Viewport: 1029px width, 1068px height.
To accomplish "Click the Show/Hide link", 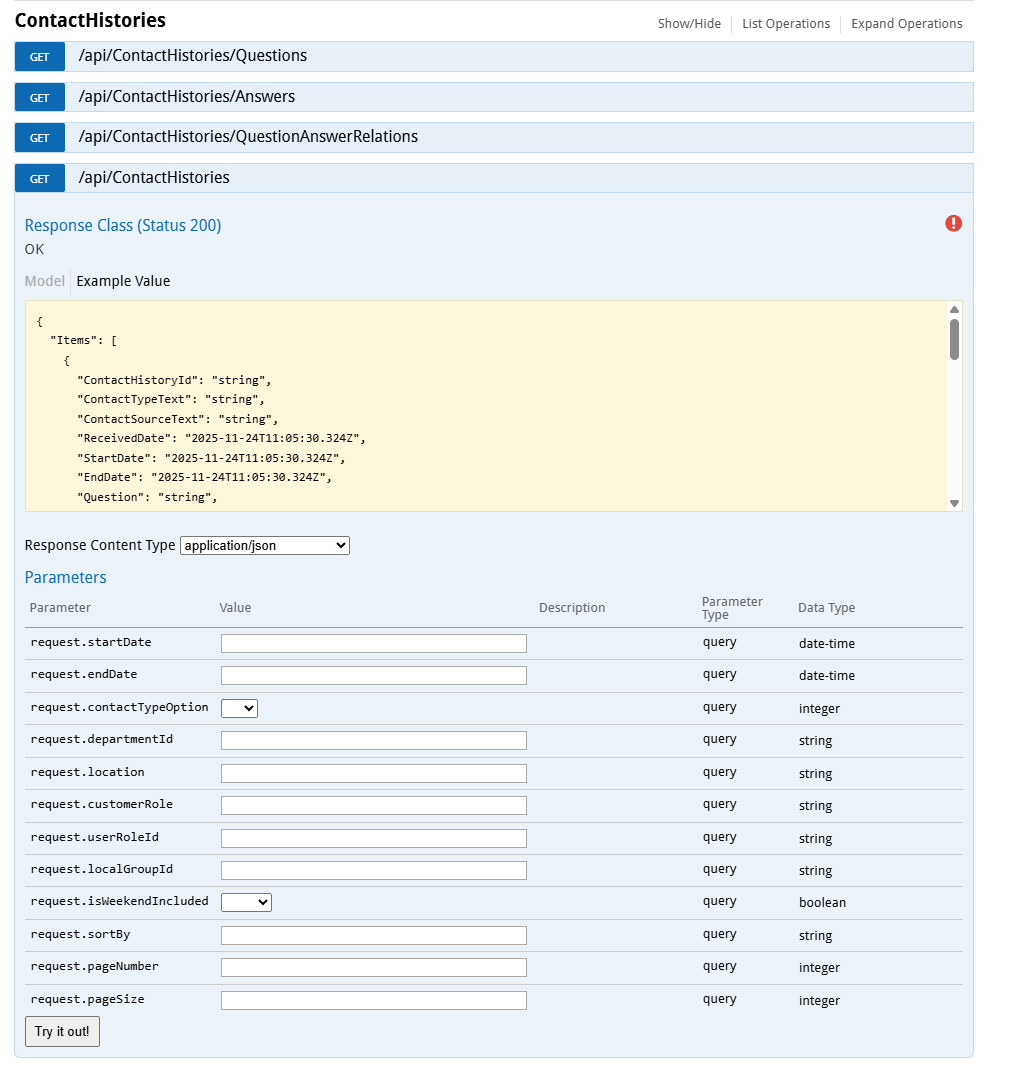I will [x=689, y=24].
